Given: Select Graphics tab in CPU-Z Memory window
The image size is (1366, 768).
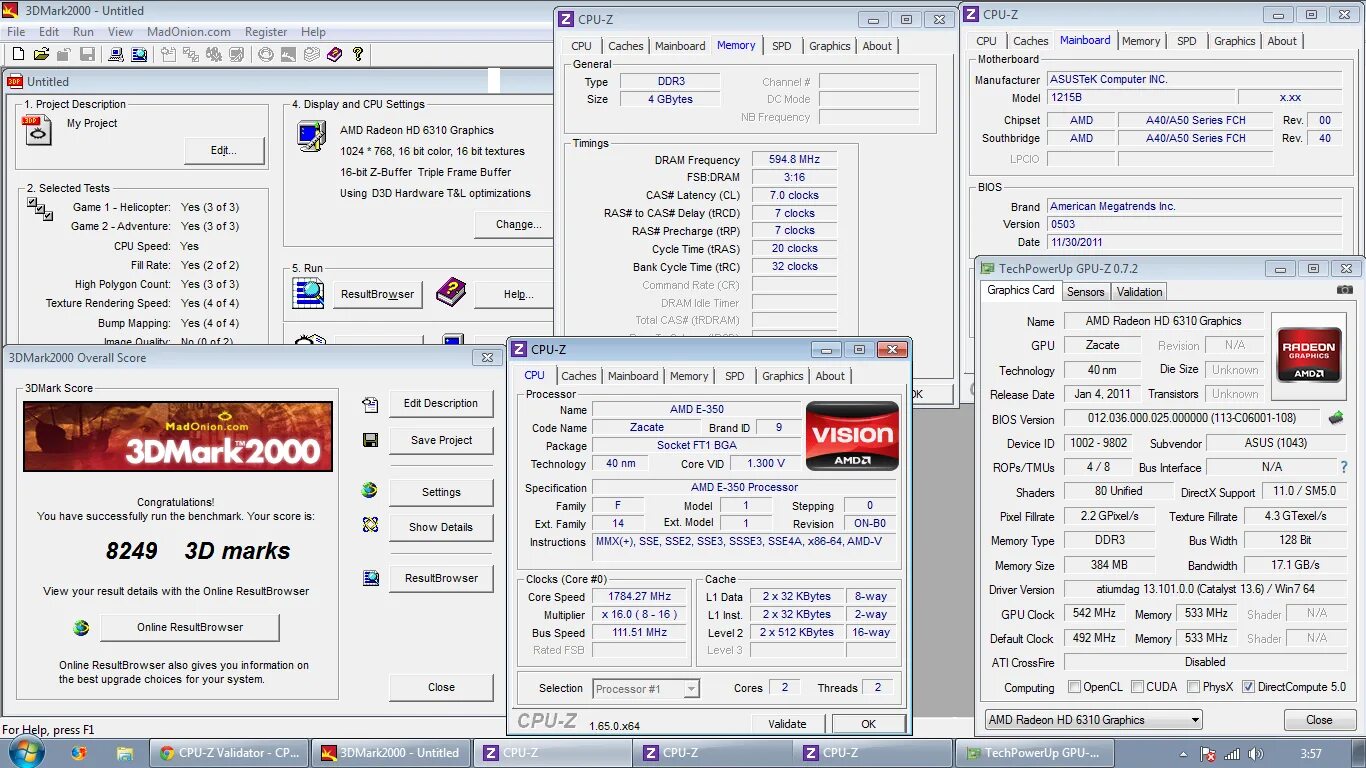Looking at the screenshot, I should coord(830,46).
